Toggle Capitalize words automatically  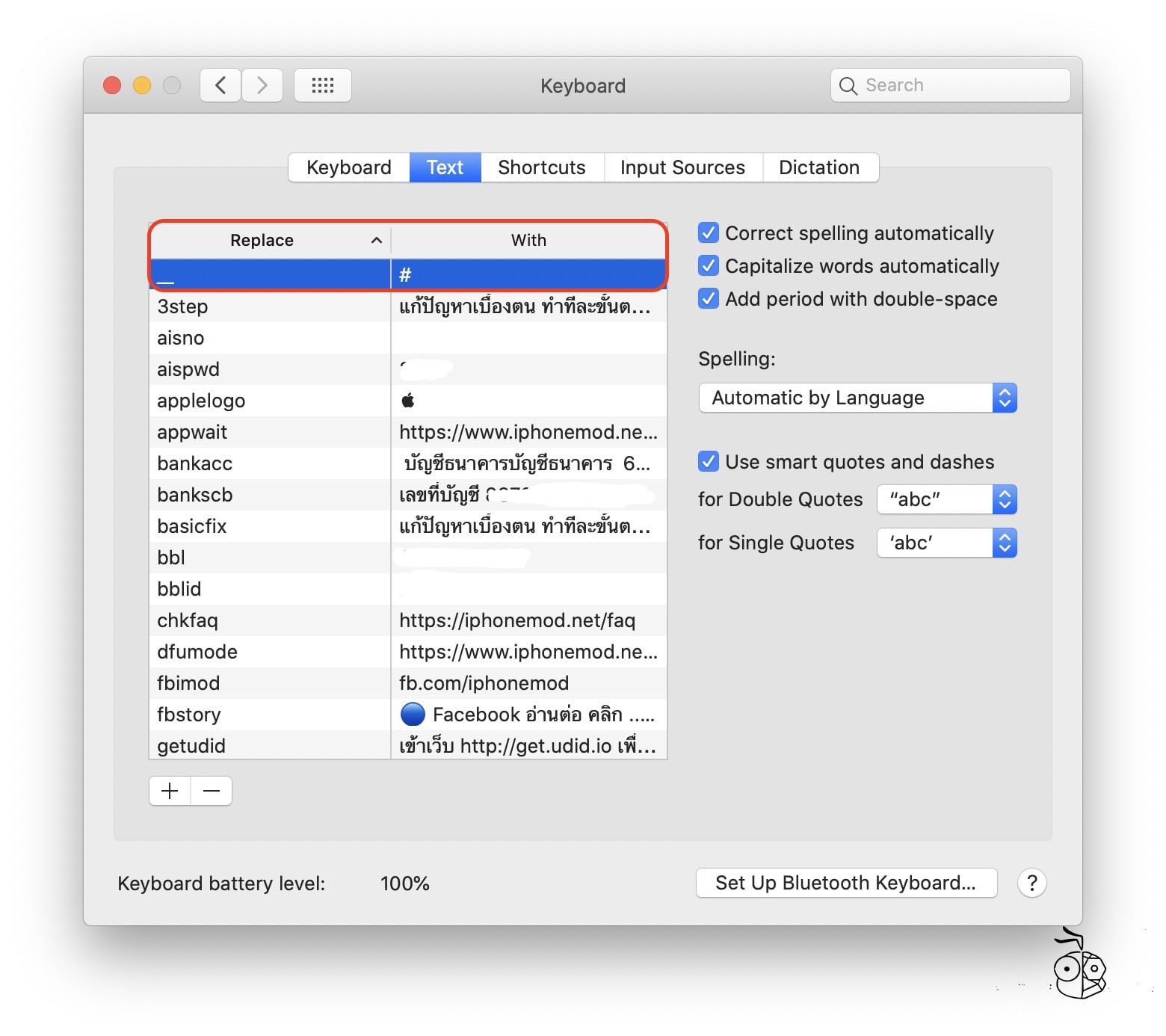point(707,265)
